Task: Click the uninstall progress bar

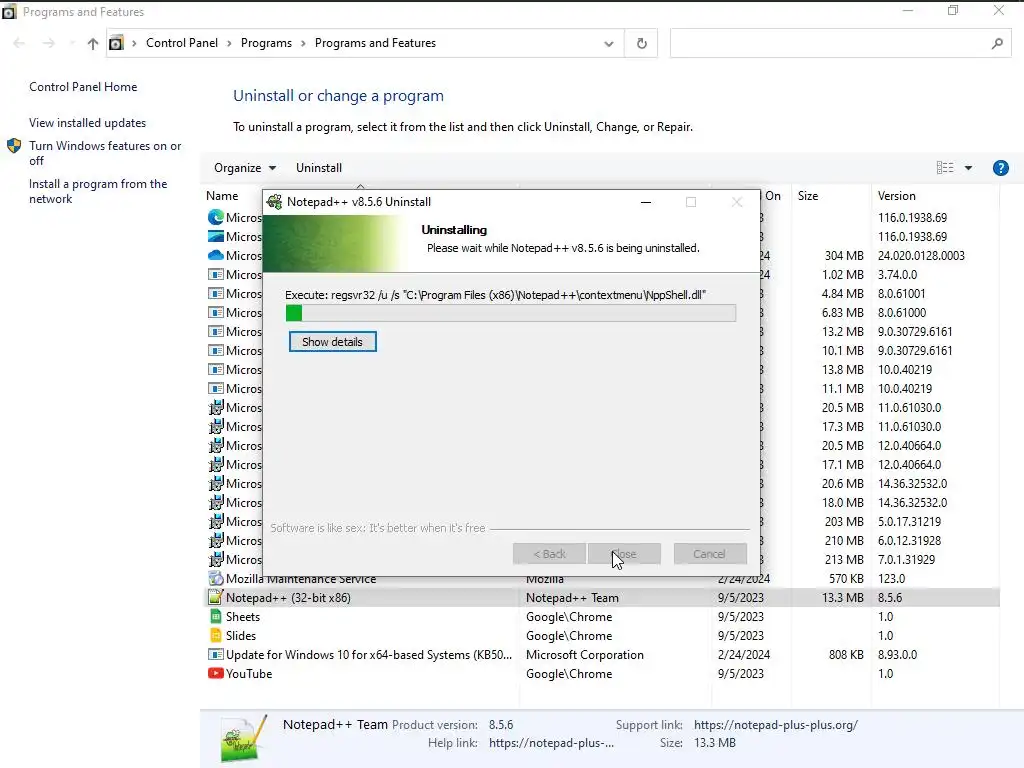Action: click(511, 313)
